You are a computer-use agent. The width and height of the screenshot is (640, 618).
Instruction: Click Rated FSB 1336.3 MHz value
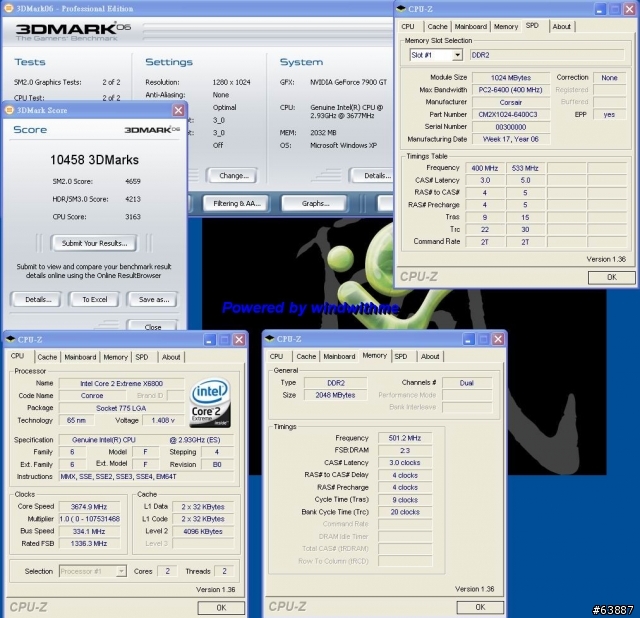coord(89,544)
